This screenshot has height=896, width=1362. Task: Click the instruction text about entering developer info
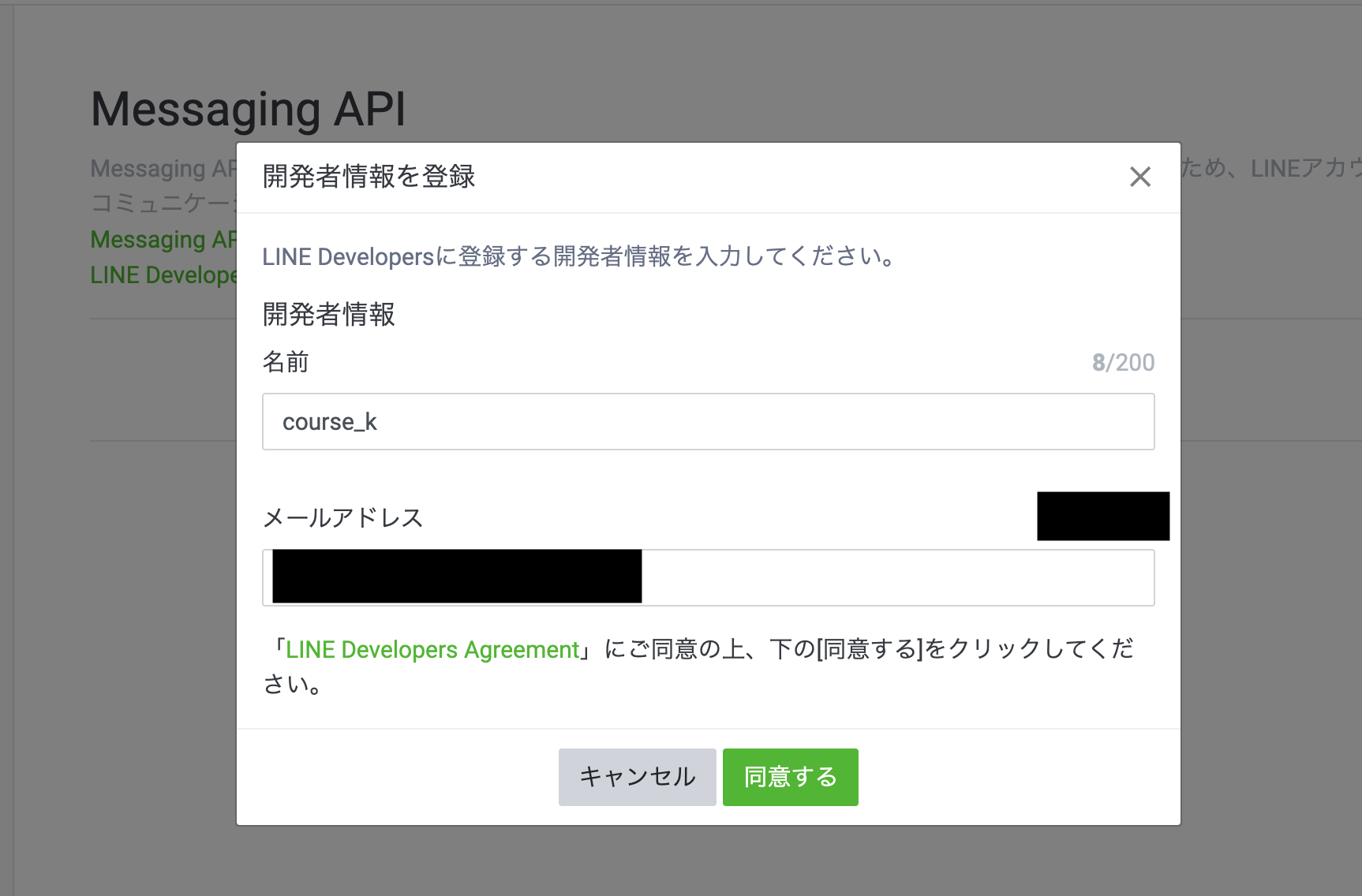point(578,256)
